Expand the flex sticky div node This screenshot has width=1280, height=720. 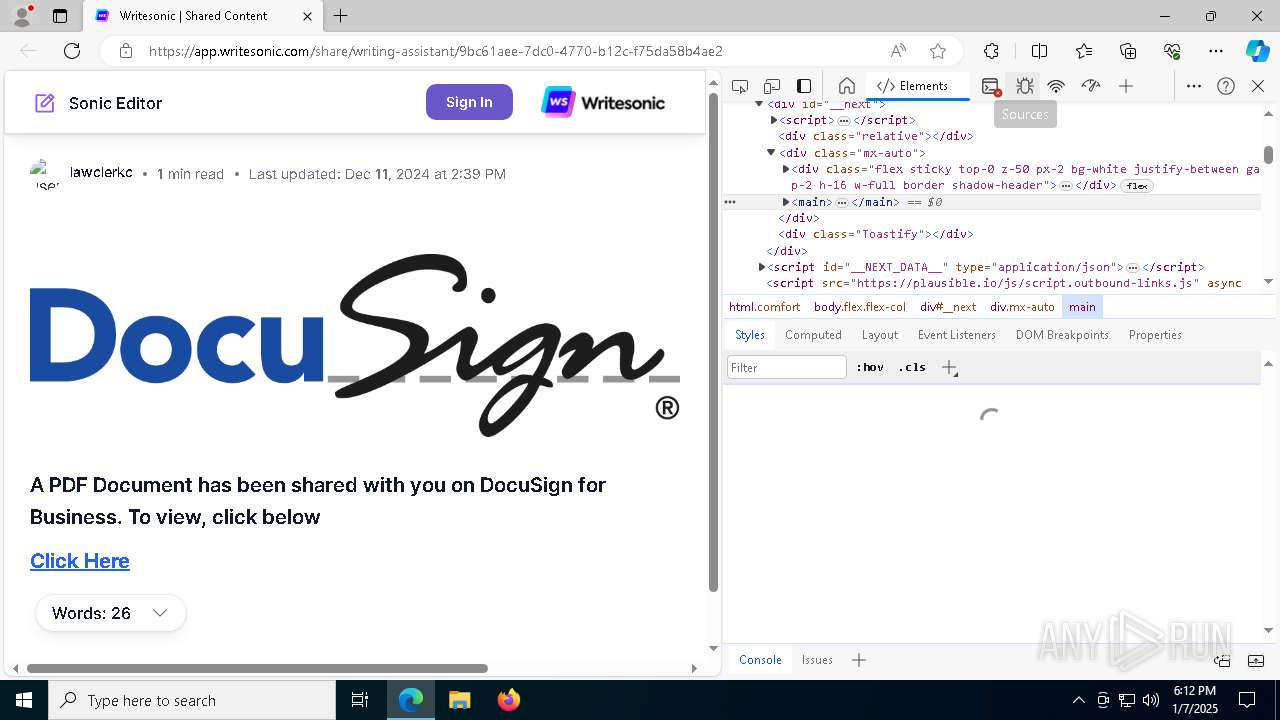pos(786,169)
